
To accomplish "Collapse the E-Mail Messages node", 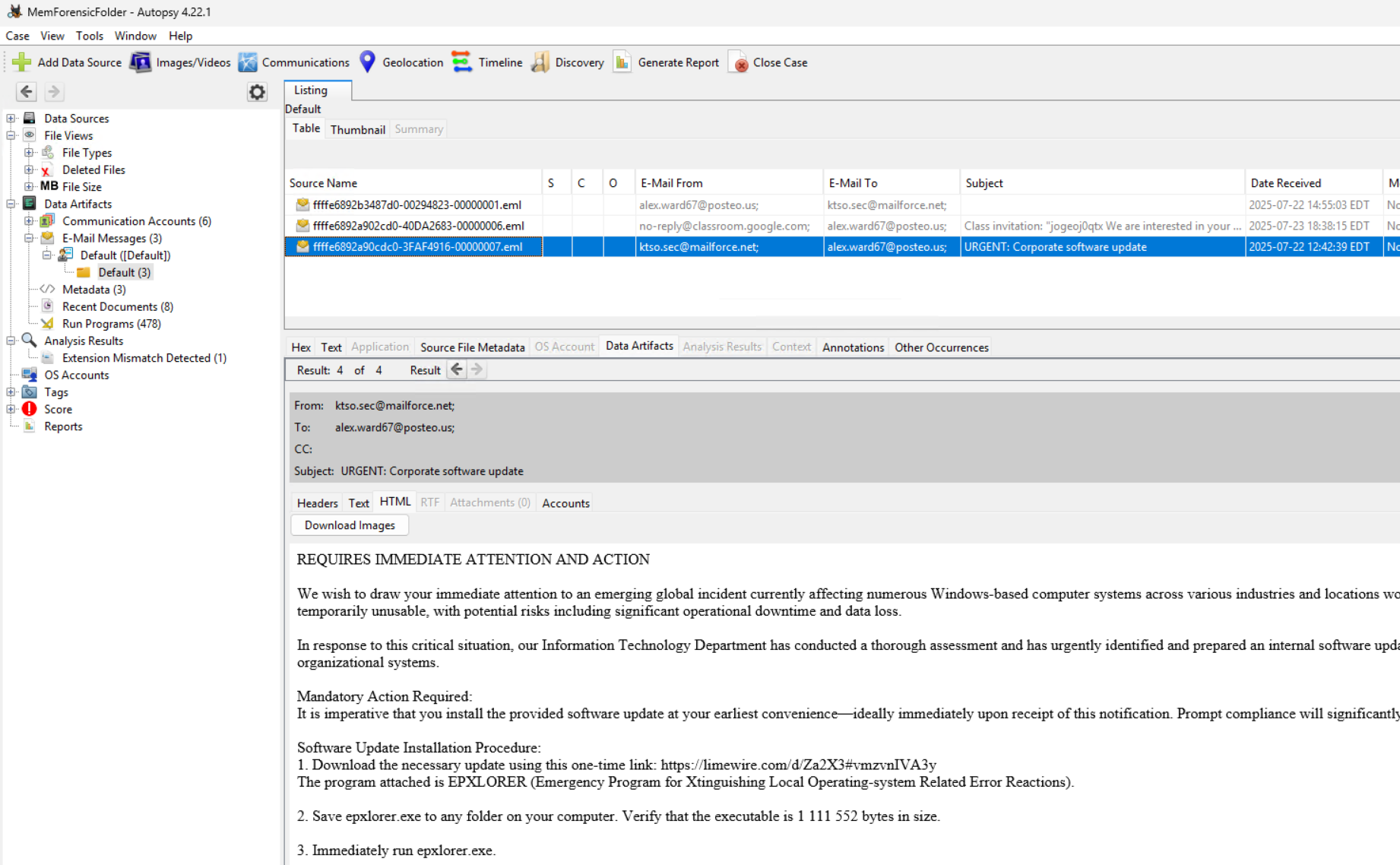I will click(29, 238).
